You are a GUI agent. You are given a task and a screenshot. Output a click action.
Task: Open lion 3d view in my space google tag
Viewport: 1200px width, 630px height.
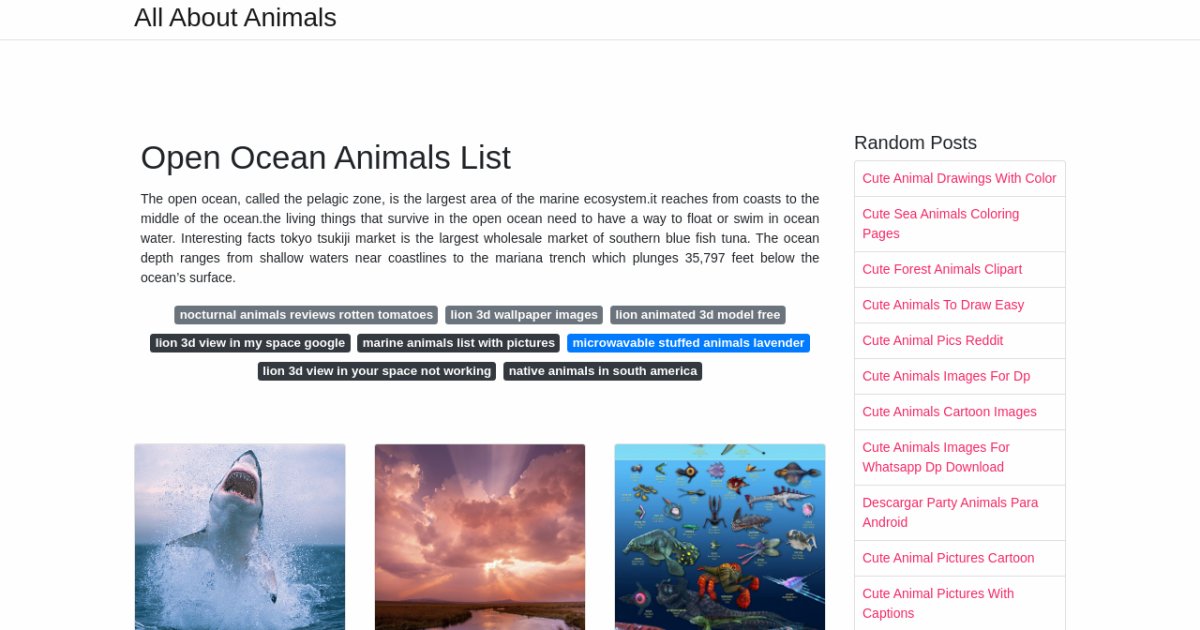(250, 343)
